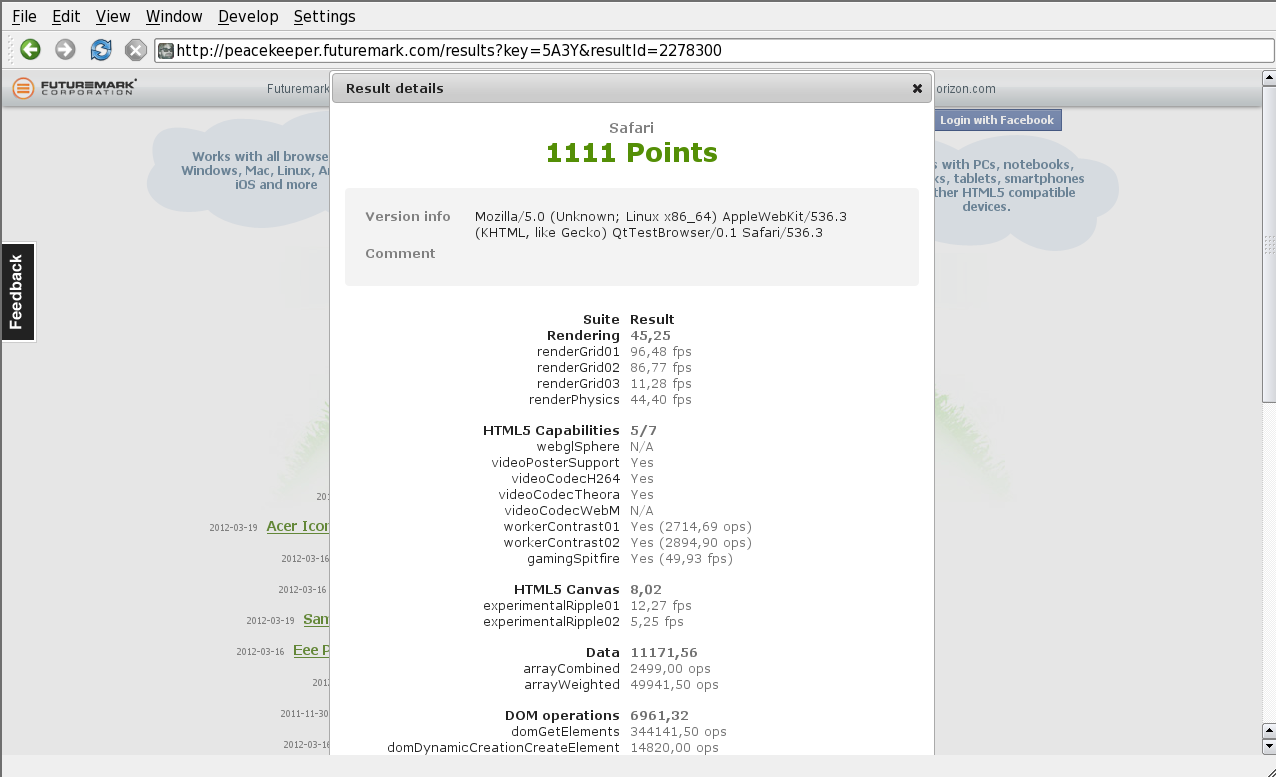
Task: Open the File menu
Action: 24,16
